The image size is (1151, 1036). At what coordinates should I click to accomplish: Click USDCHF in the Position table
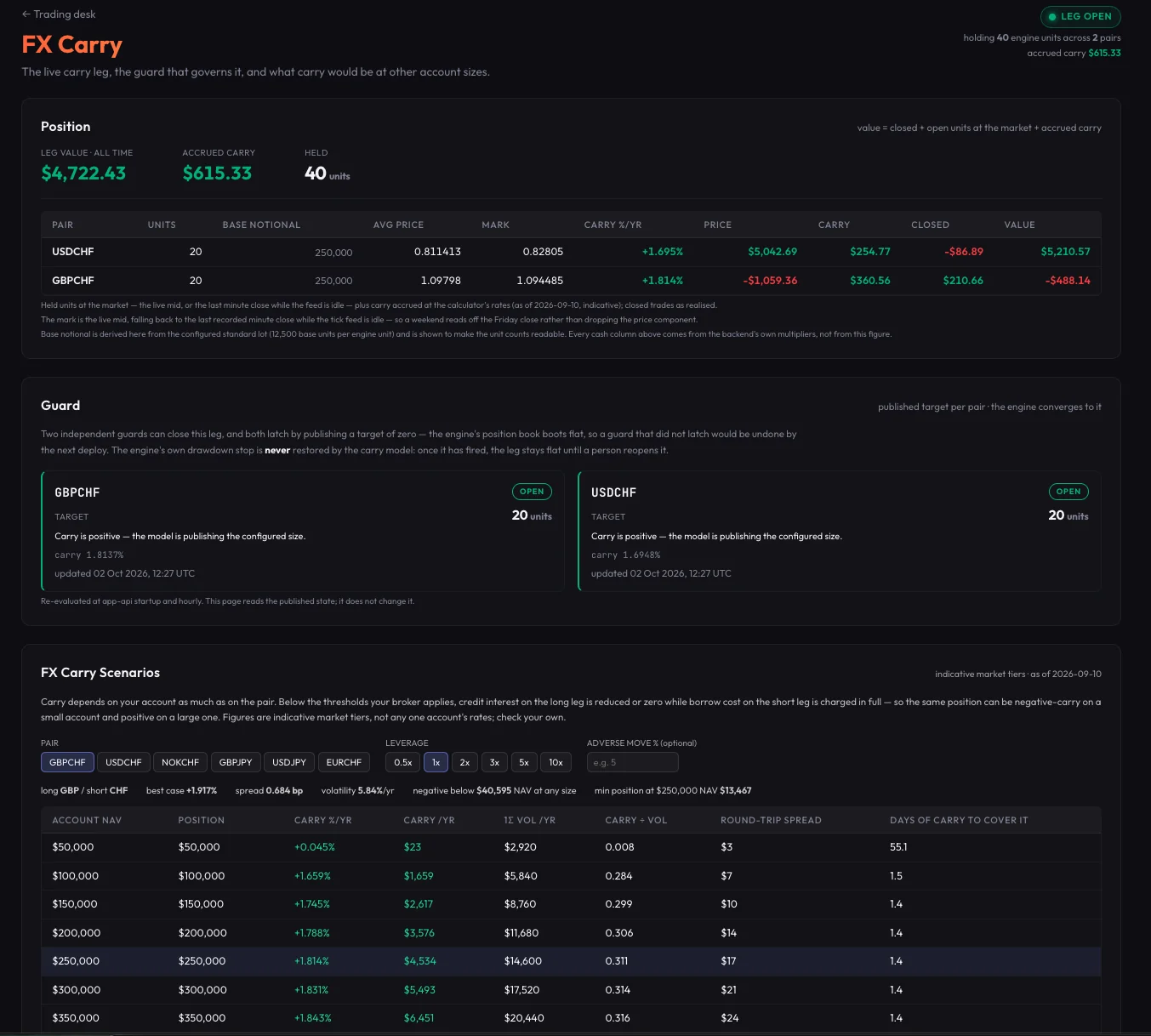[73, 252]
